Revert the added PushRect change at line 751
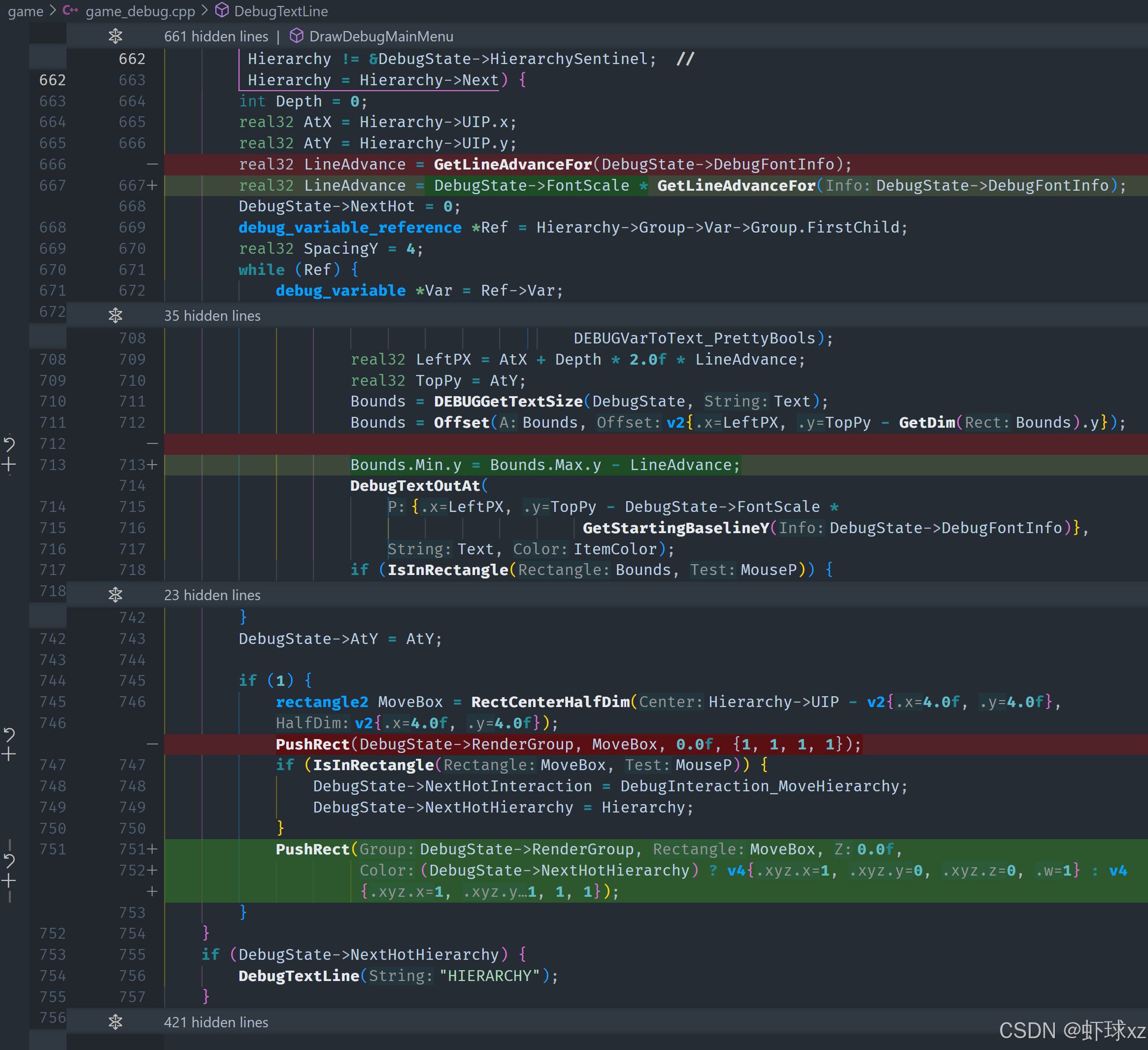 [x=8, y=860]
